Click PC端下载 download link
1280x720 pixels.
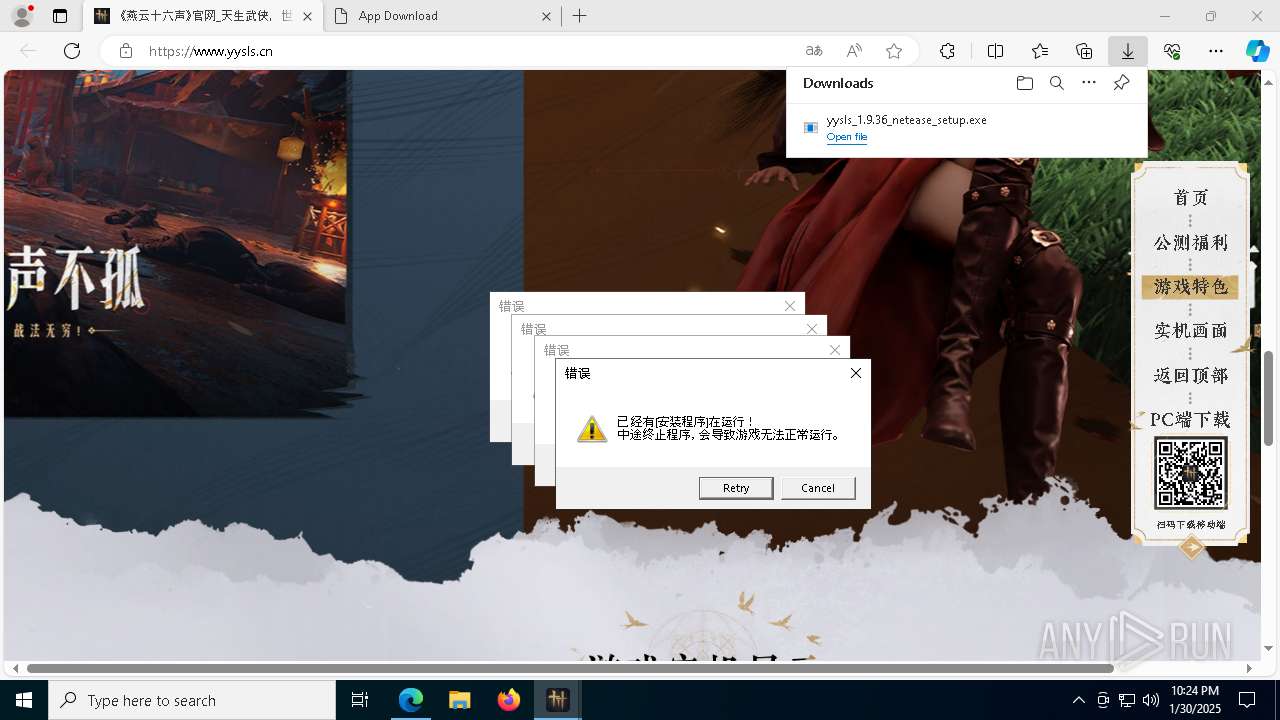click(1190, 420)
